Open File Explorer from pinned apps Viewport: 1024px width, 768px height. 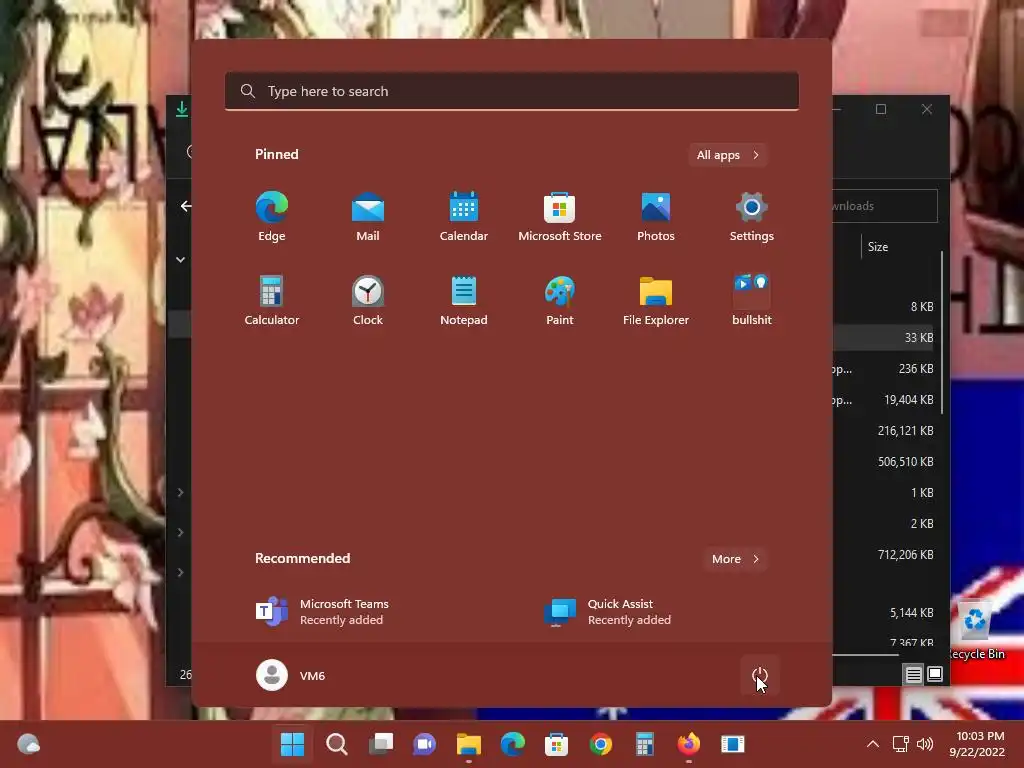point(656,300)
